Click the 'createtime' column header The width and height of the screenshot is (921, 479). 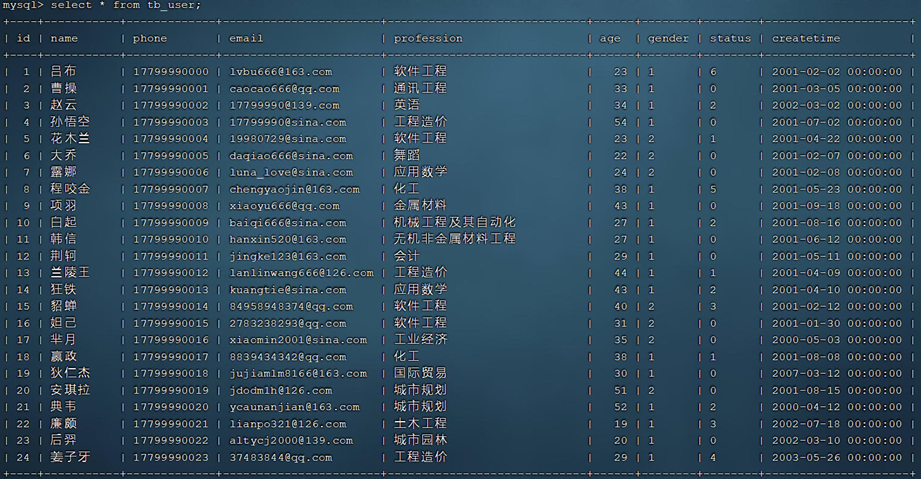[x=806, y=39]
